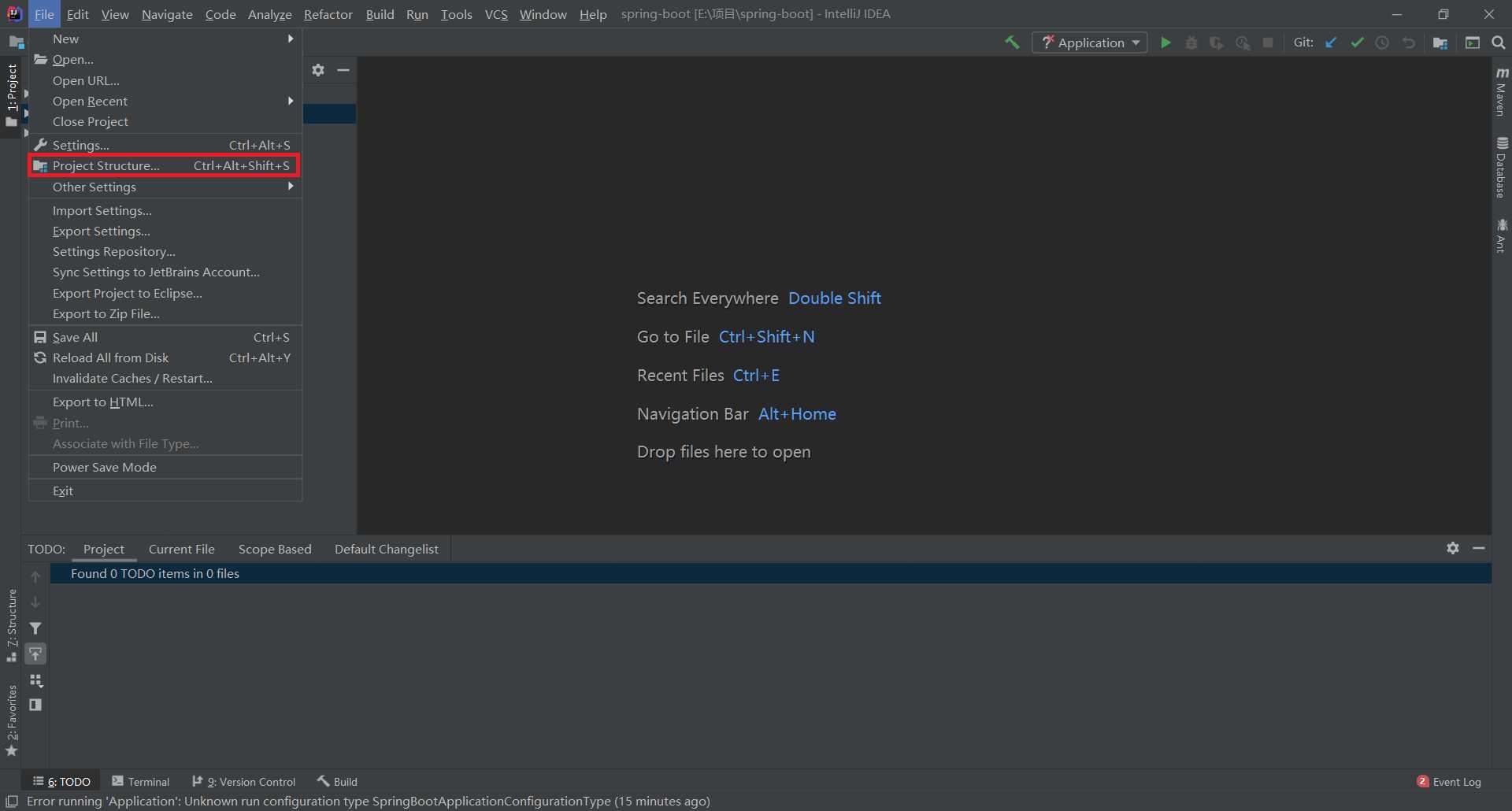Switch to Current File TODO tab
Image resolution: width=1512 pixels, height=811 pixels.
coord(182,549)
